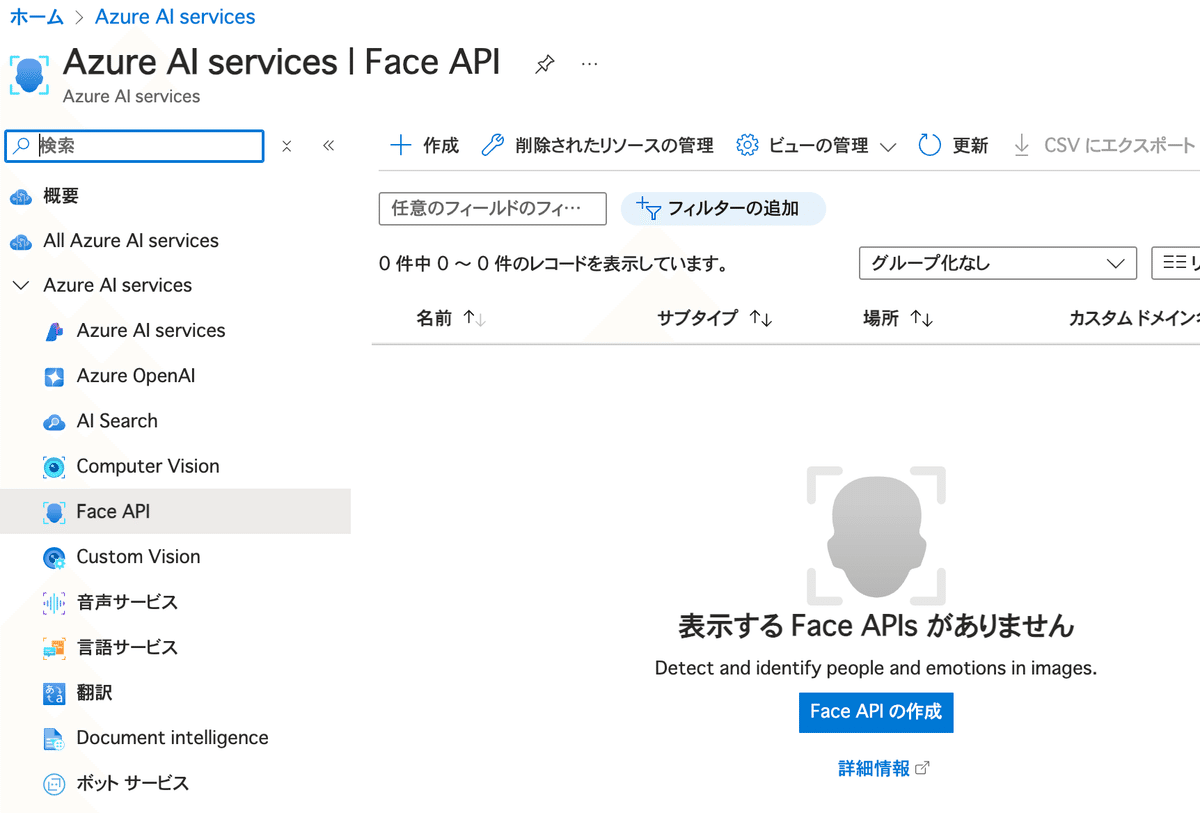Click the 言語サービス icon
Viewport: 1200px width, 813px height.
pos(54,648)
